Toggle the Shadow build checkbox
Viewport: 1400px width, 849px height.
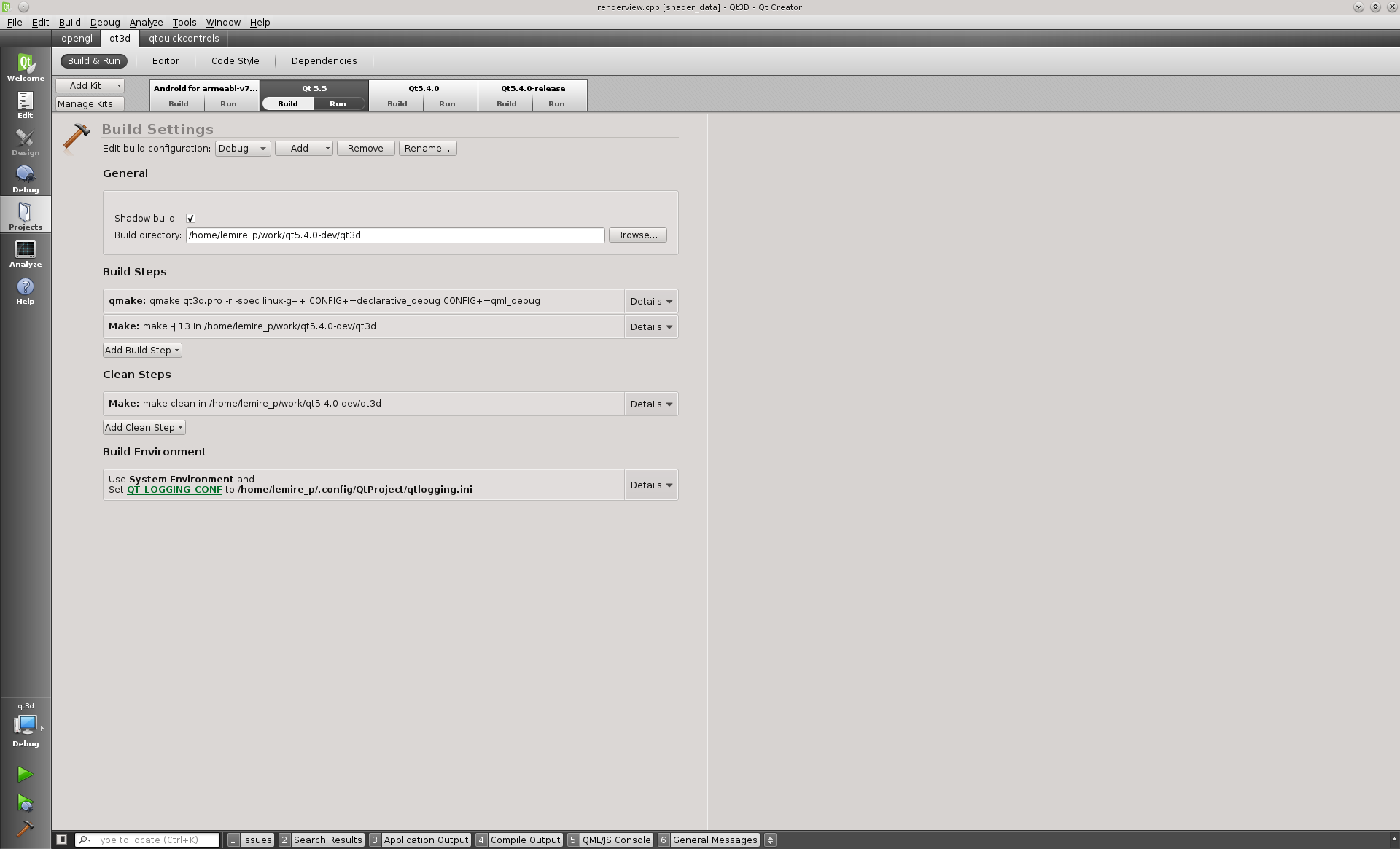[190, 218]
